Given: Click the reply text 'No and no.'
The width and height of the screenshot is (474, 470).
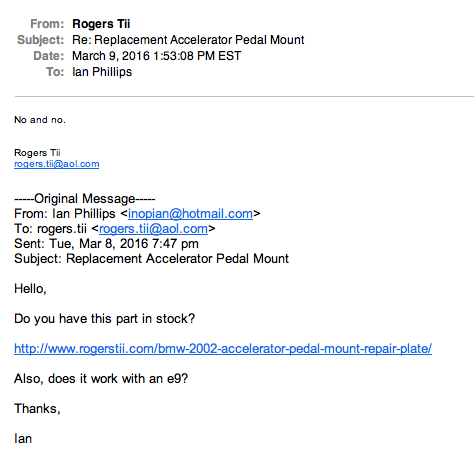Looking at the screenshot, I should point(40,120).
